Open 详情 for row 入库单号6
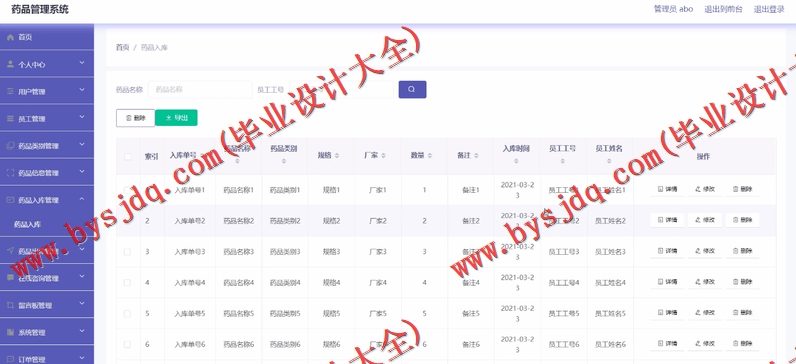 pyautogui.click(x=667, y=344)
